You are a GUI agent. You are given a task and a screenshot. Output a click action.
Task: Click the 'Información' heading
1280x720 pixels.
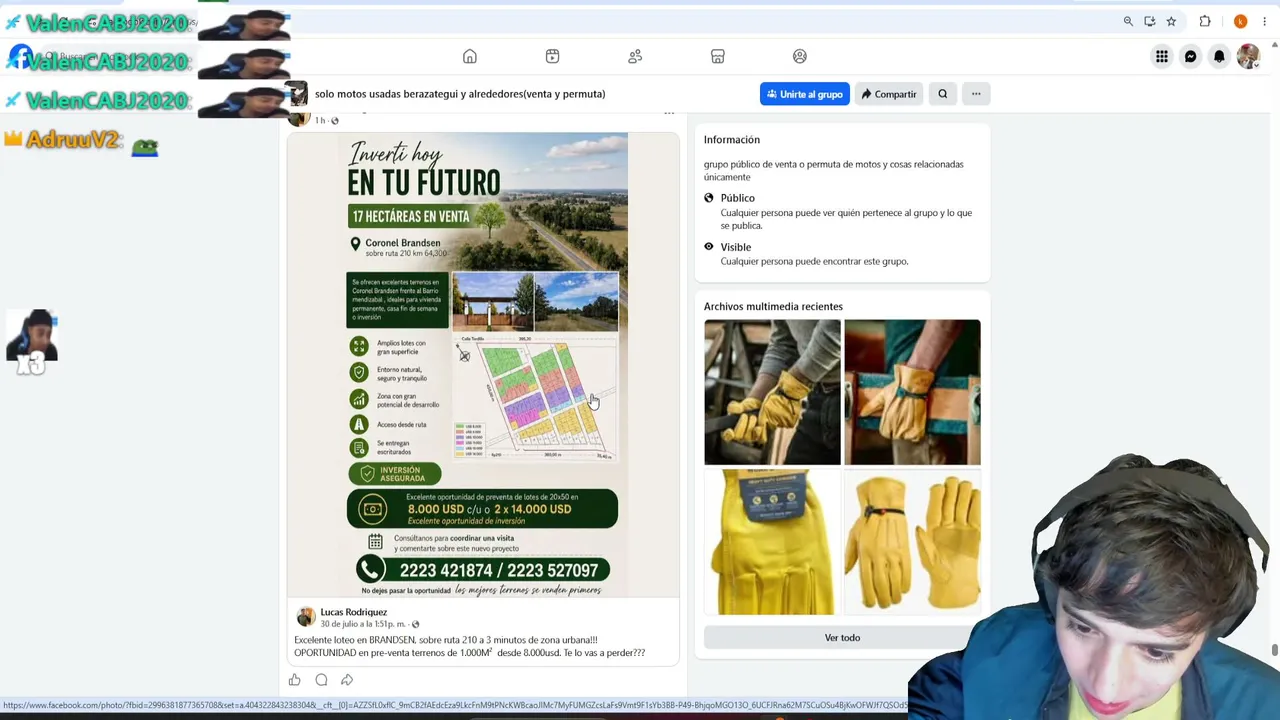tap(732, 140)
